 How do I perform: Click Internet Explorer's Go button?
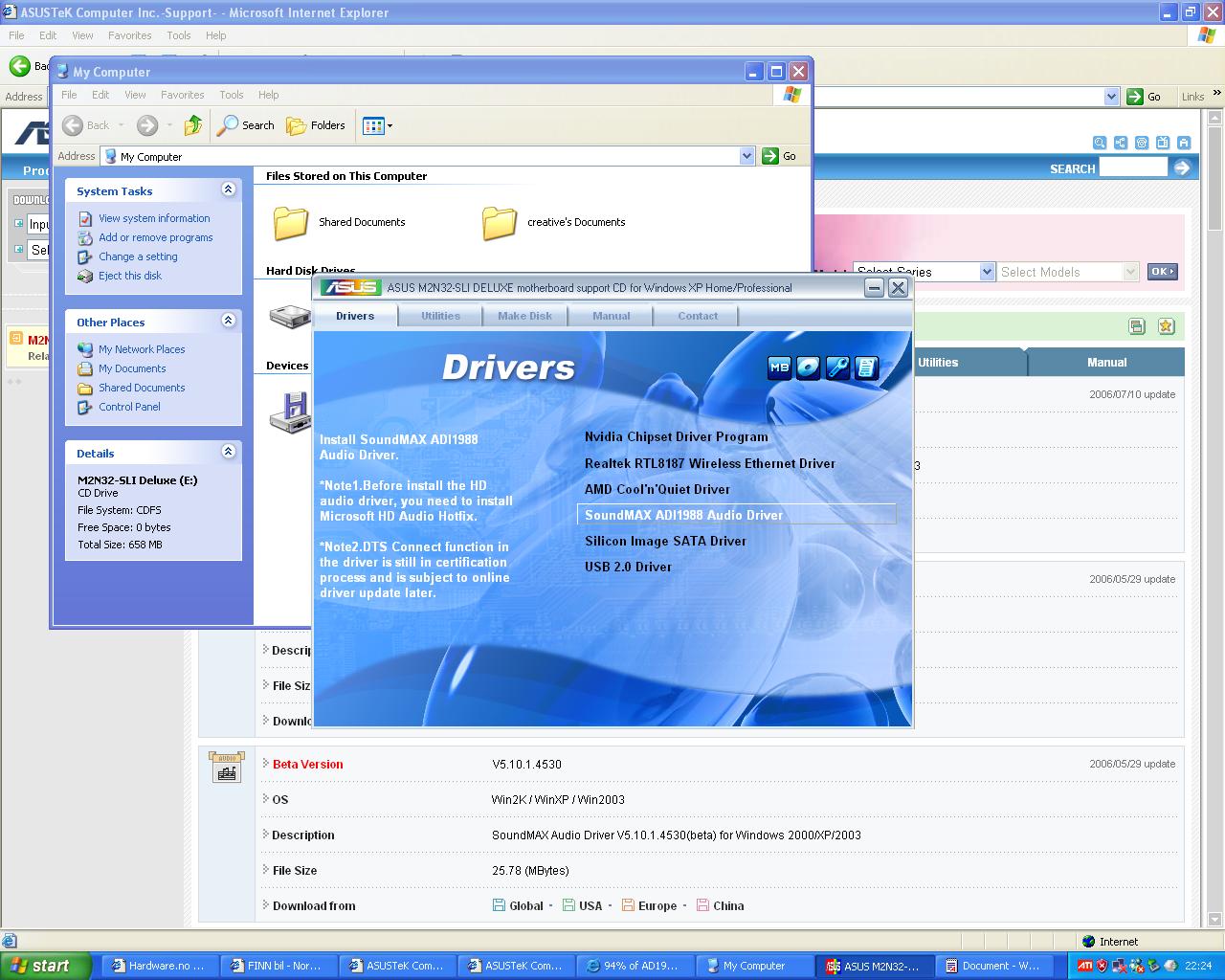coord(1145,97)
